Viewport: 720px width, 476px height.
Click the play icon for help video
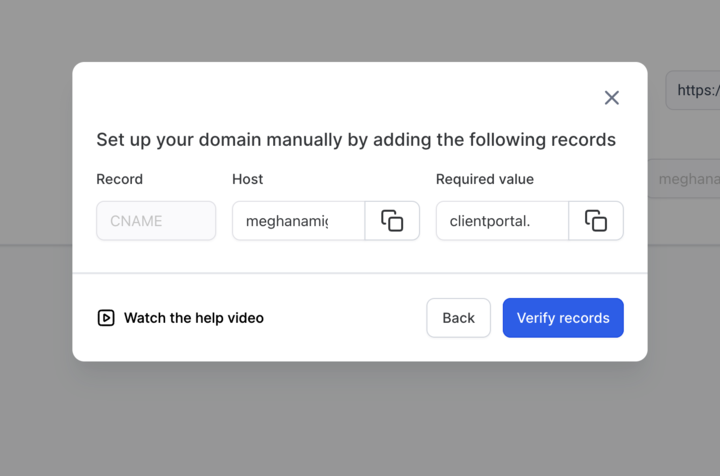(x=106, y=318)
